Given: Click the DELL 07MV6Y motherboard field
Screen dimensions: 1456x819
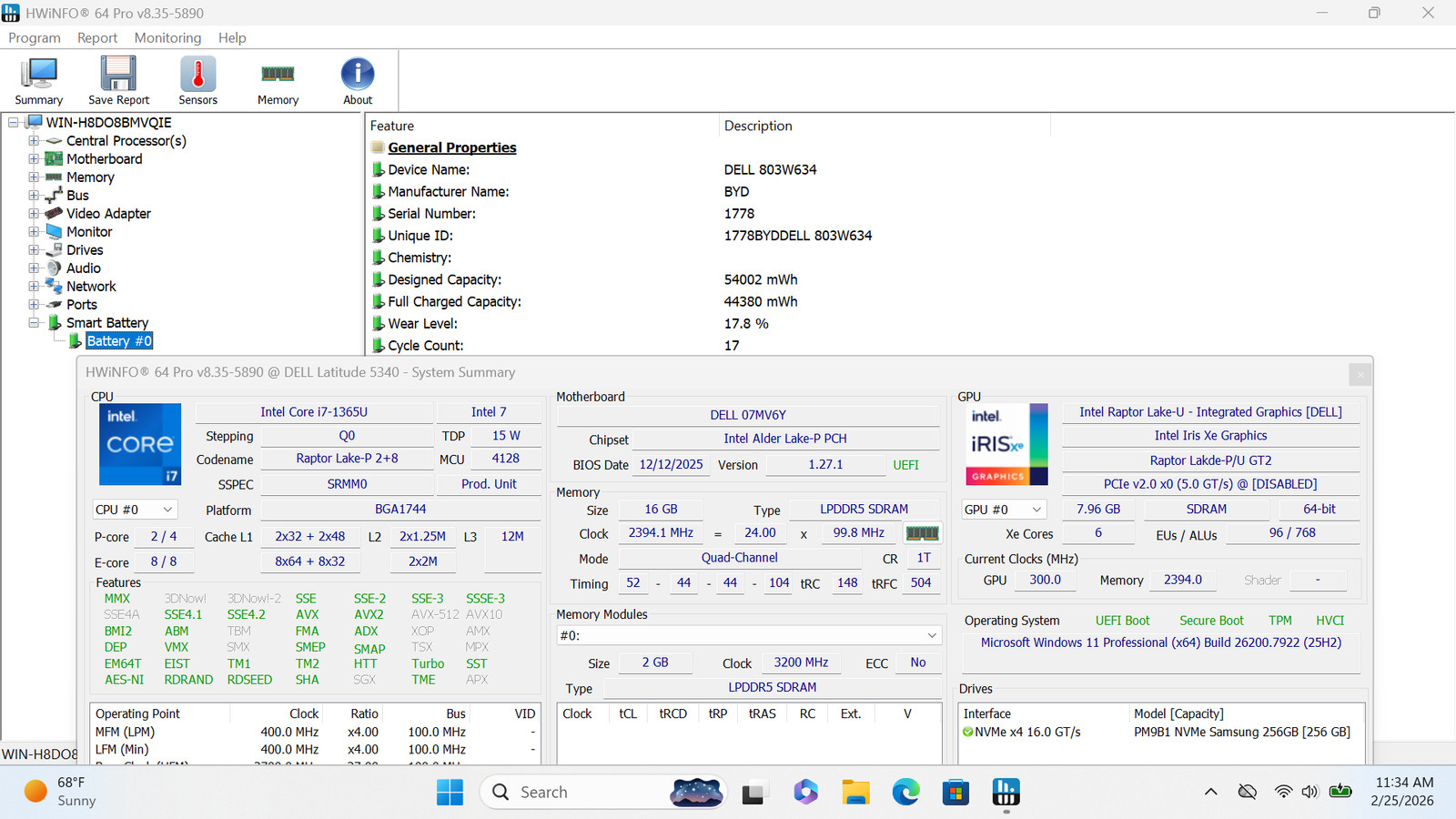Looking at the screenshot, I should click(x=748, y=415).
